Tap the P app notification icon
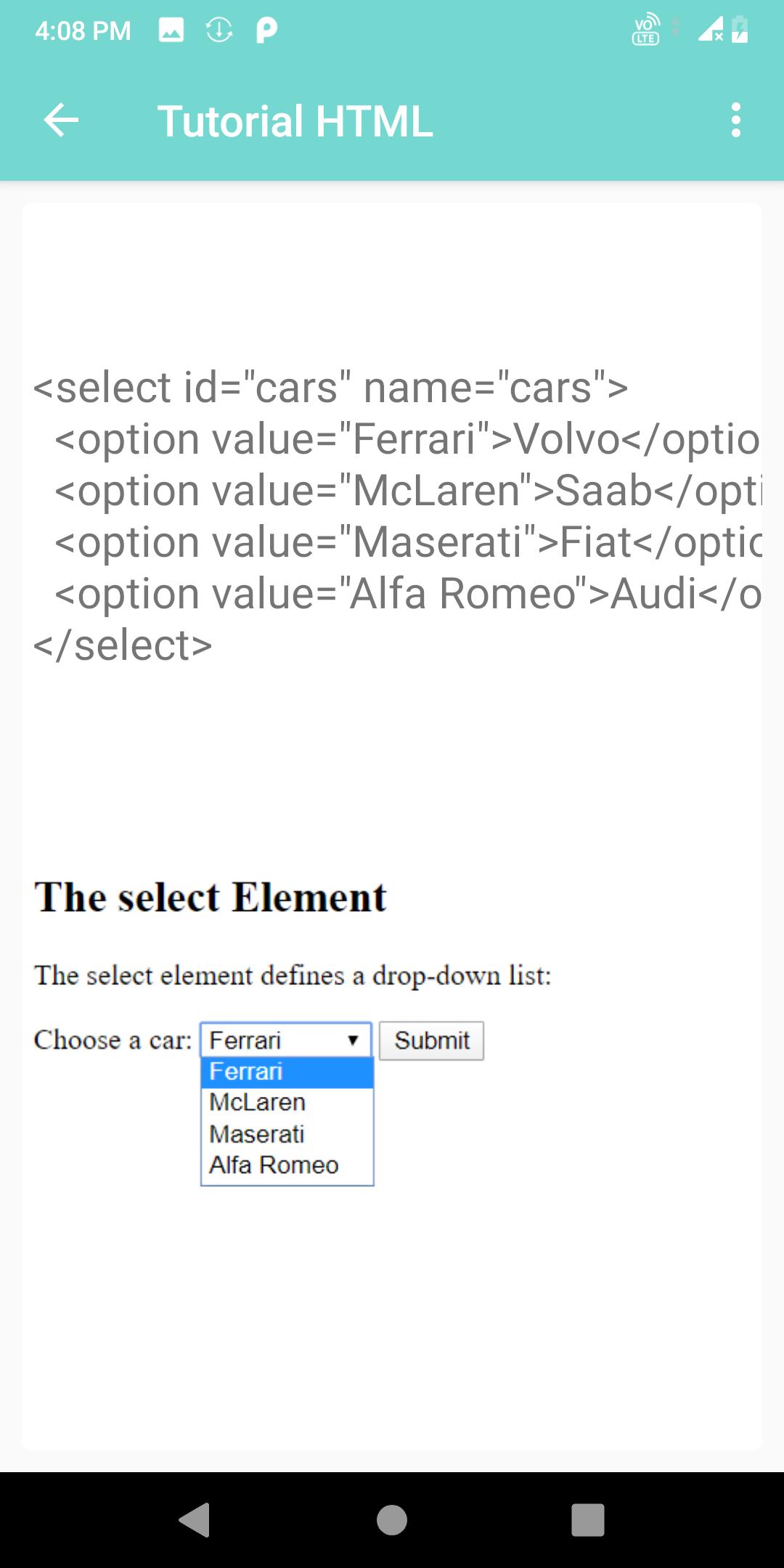The height and width of the screenshot is (1568, 784). click(x=266, y=30)
